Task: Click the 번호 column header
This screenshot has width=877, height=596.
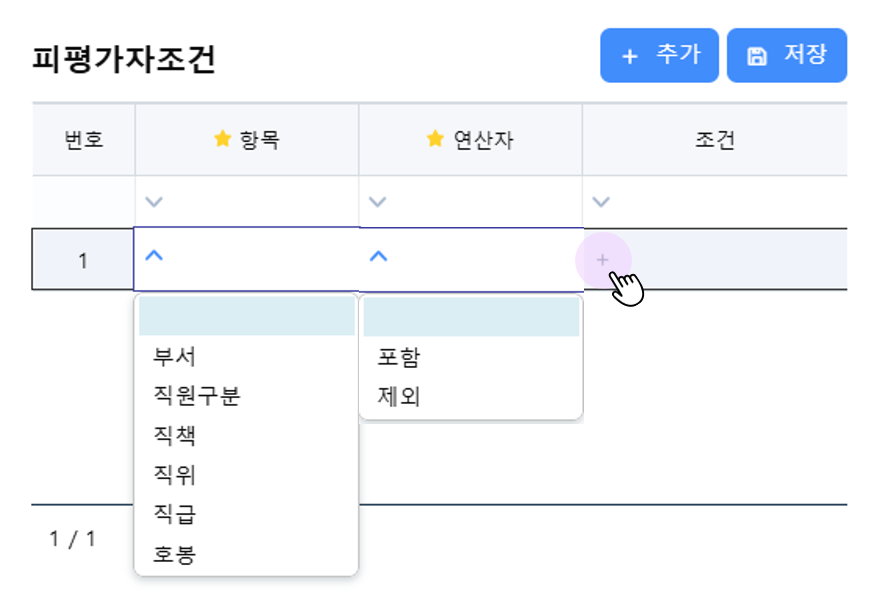Action: pos(83,140)
